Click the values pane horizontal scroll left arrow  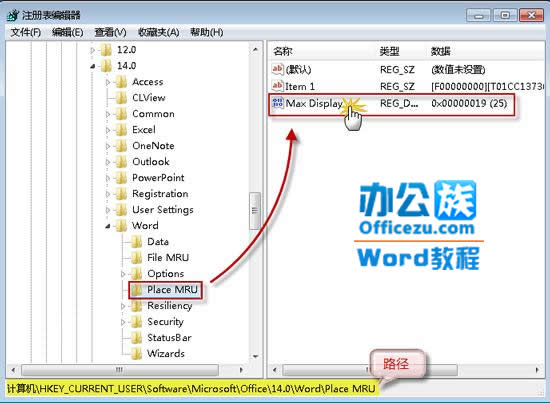coord(275,370)
